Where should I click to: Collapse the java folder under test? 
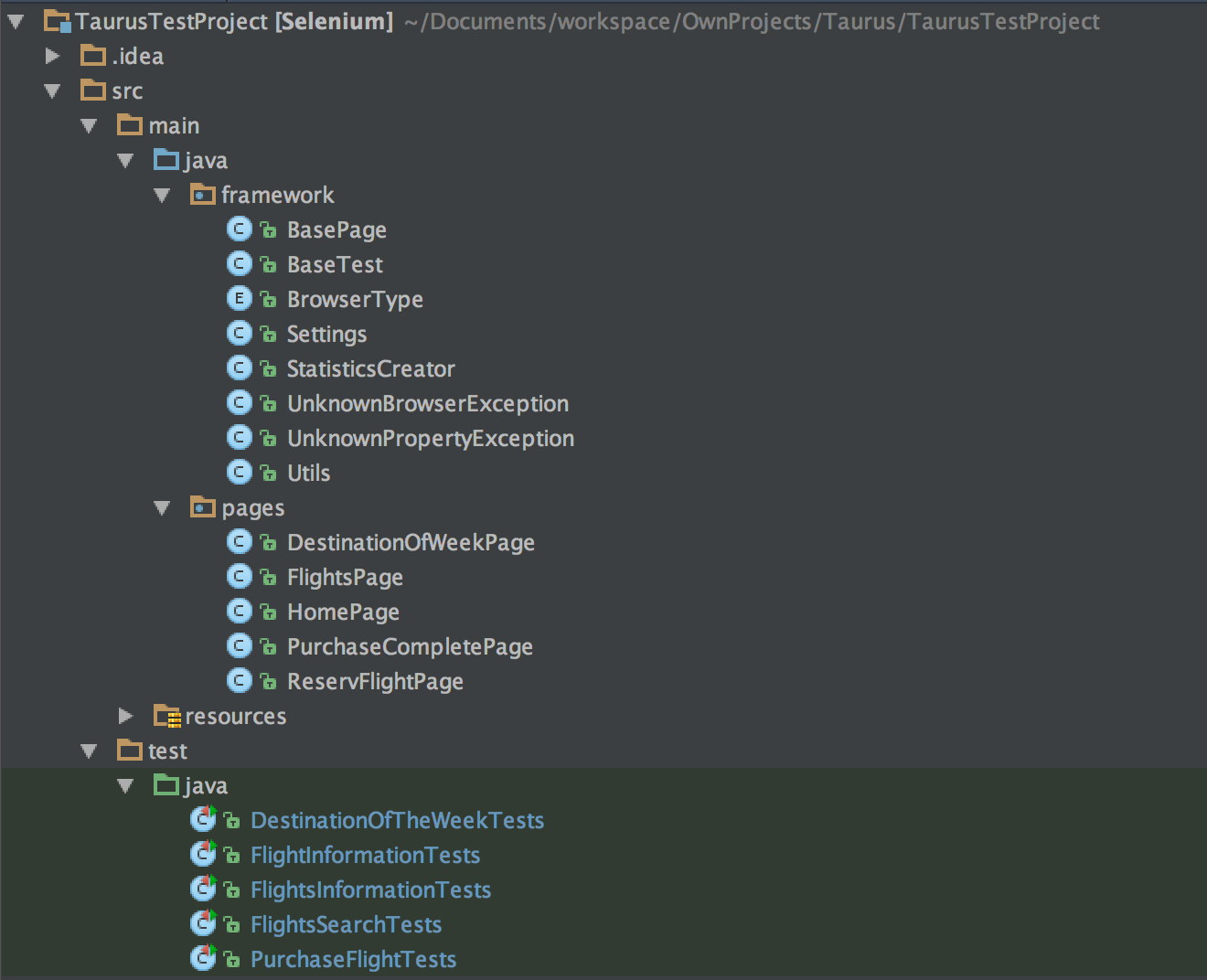125,785
